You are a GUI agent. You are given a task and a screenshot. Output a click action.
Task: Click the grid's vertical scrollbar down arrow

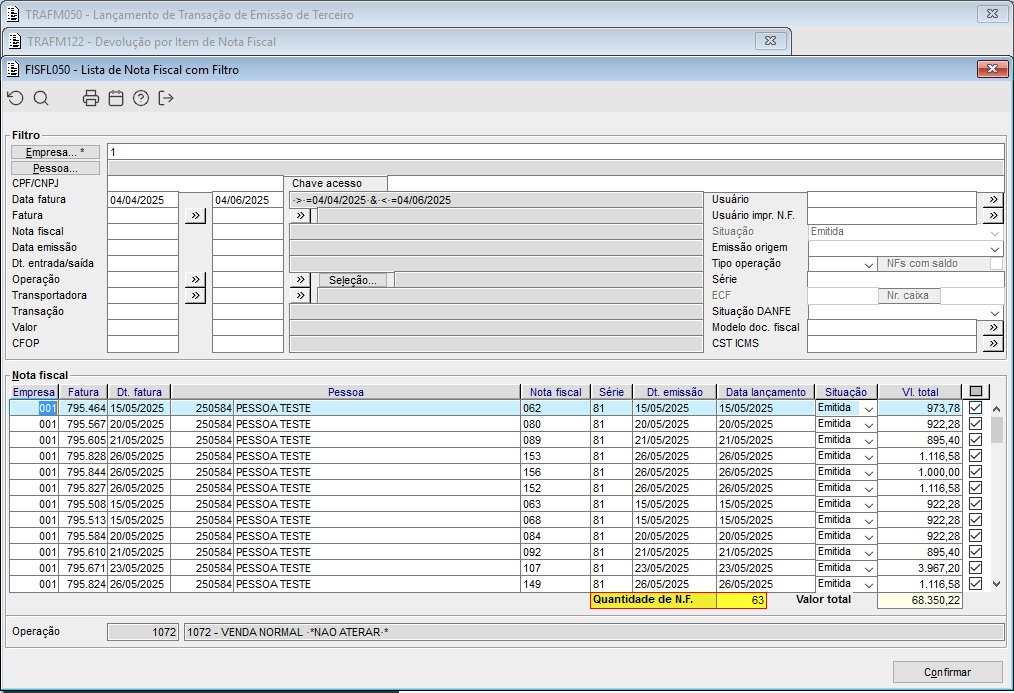point(996,583)
